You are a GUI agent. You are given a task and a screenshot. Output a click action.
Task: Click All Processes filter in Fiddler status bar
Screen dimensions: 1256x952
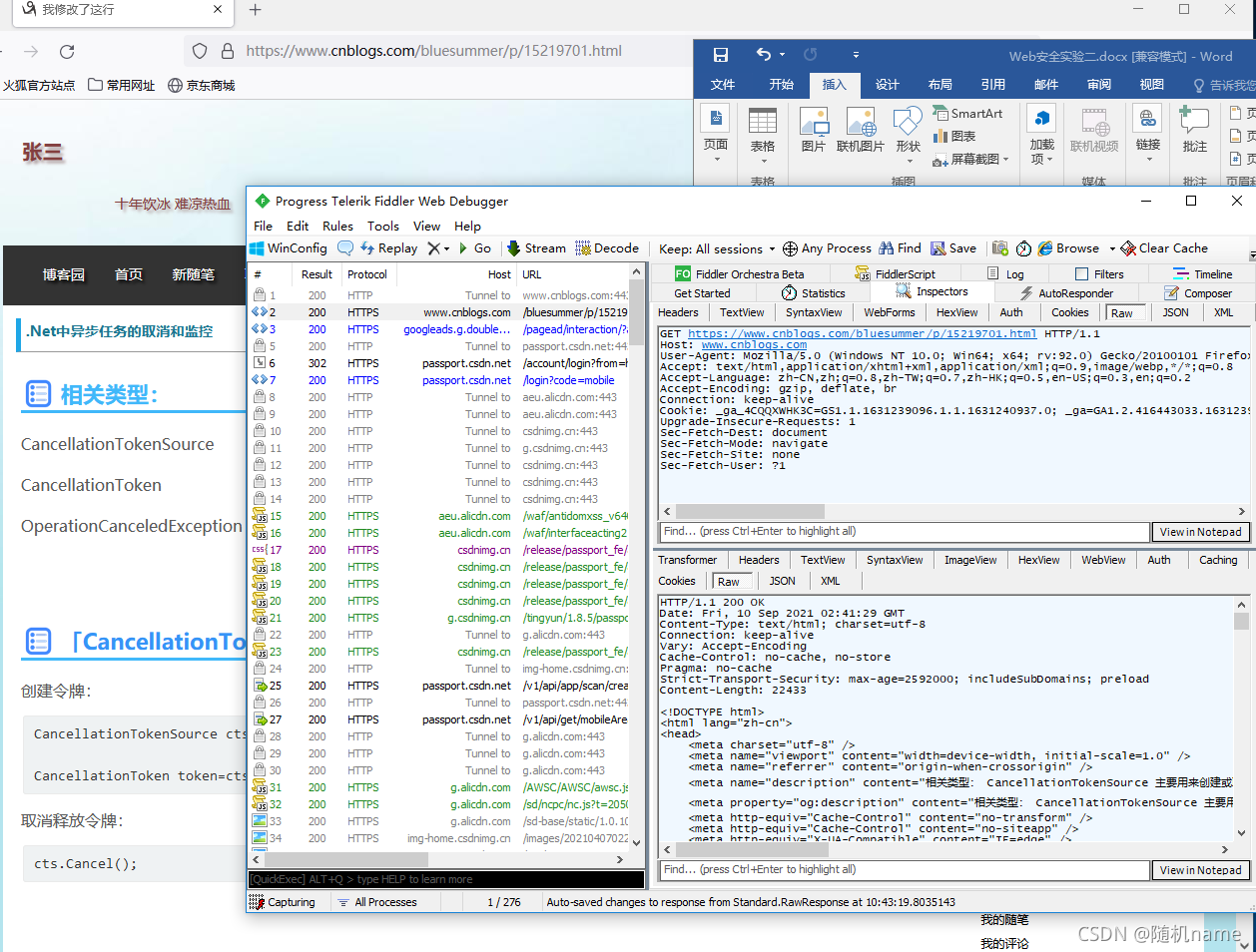377,902
